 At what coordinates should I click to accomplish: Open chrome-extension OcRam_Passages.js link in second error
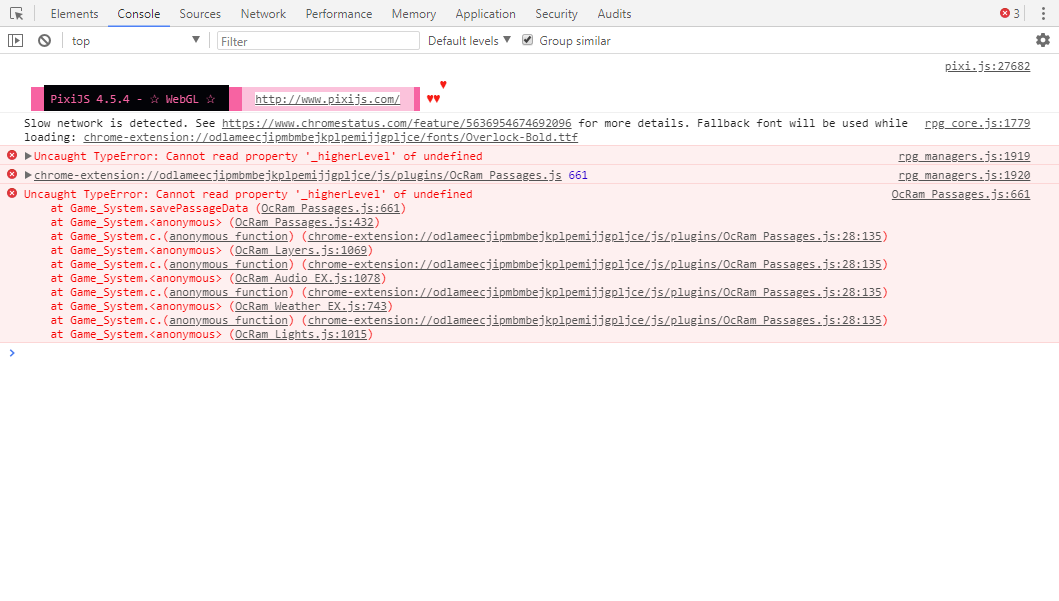(298, 175)
